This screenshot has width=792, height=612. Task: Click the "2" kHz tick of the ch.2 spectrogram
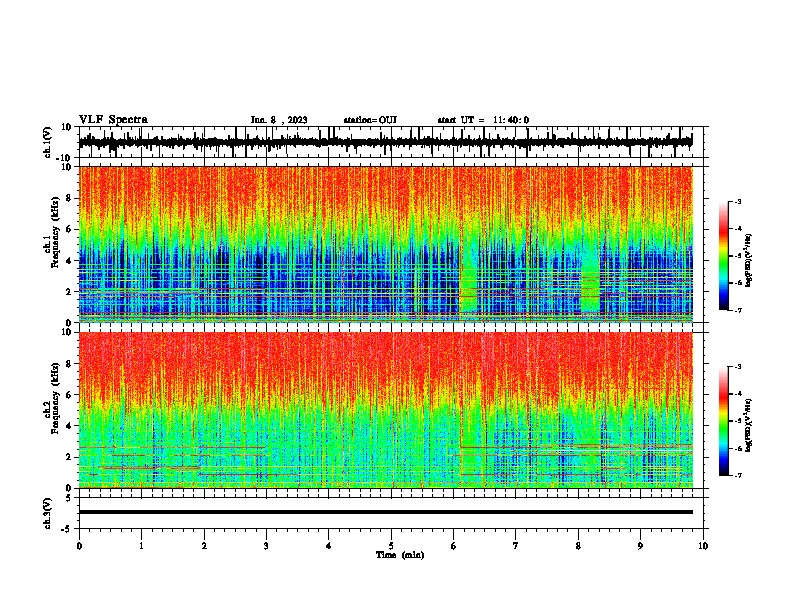pyautogui.click(x=69, y=457)
